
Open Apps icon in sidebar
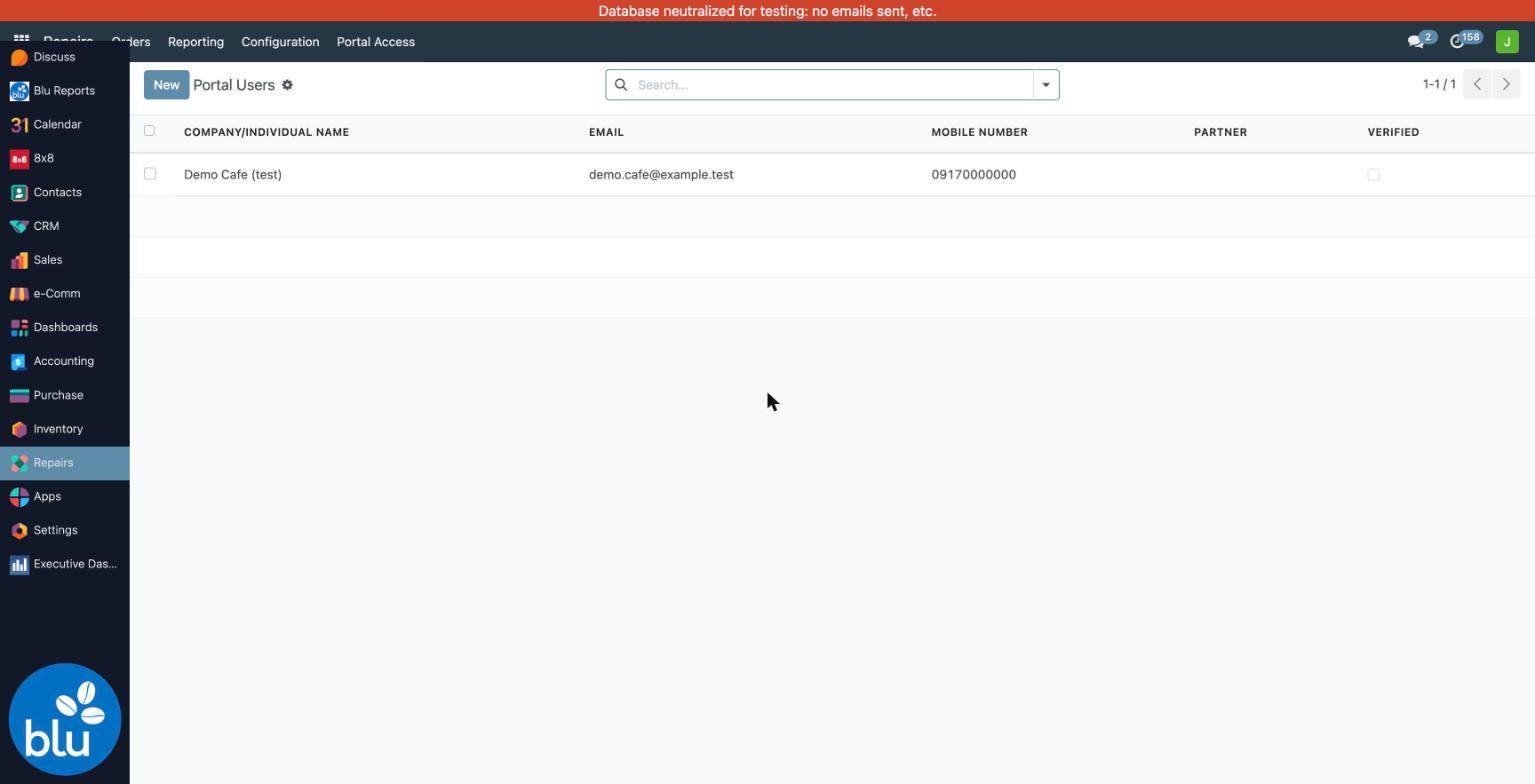pyautogui.click(x=19, y=497)
